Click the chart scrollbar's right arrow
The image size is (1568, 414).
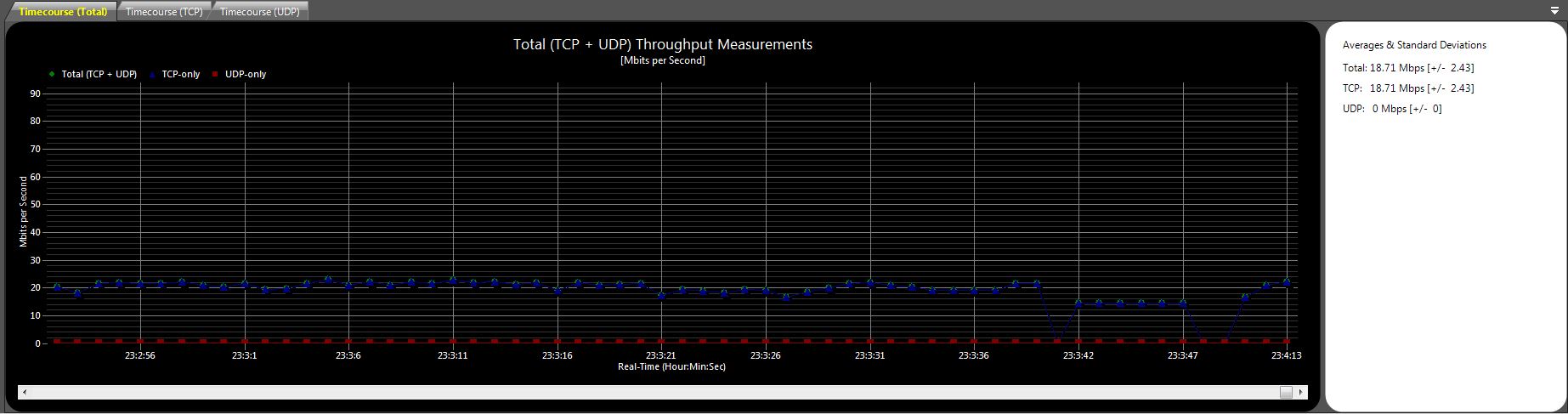point(1301,392)
